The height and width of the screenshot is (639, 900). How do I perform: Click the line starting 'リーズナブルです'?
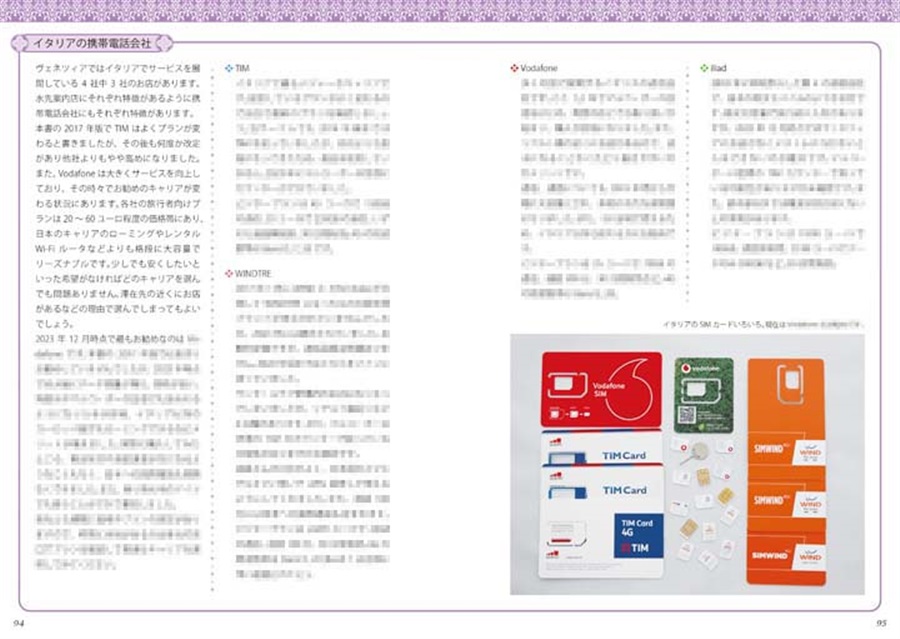tap(118, 264)
